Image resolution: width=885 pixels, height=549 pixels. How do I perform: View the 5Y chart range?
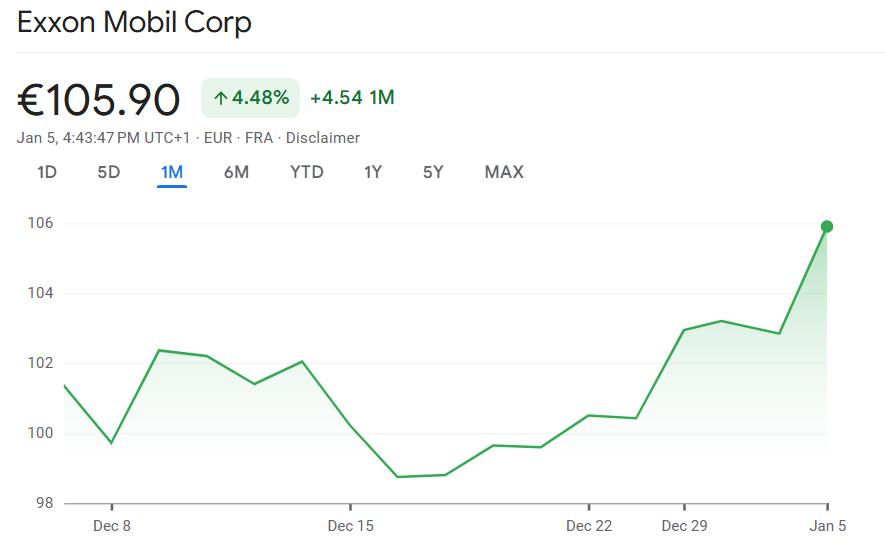(433, 172)
